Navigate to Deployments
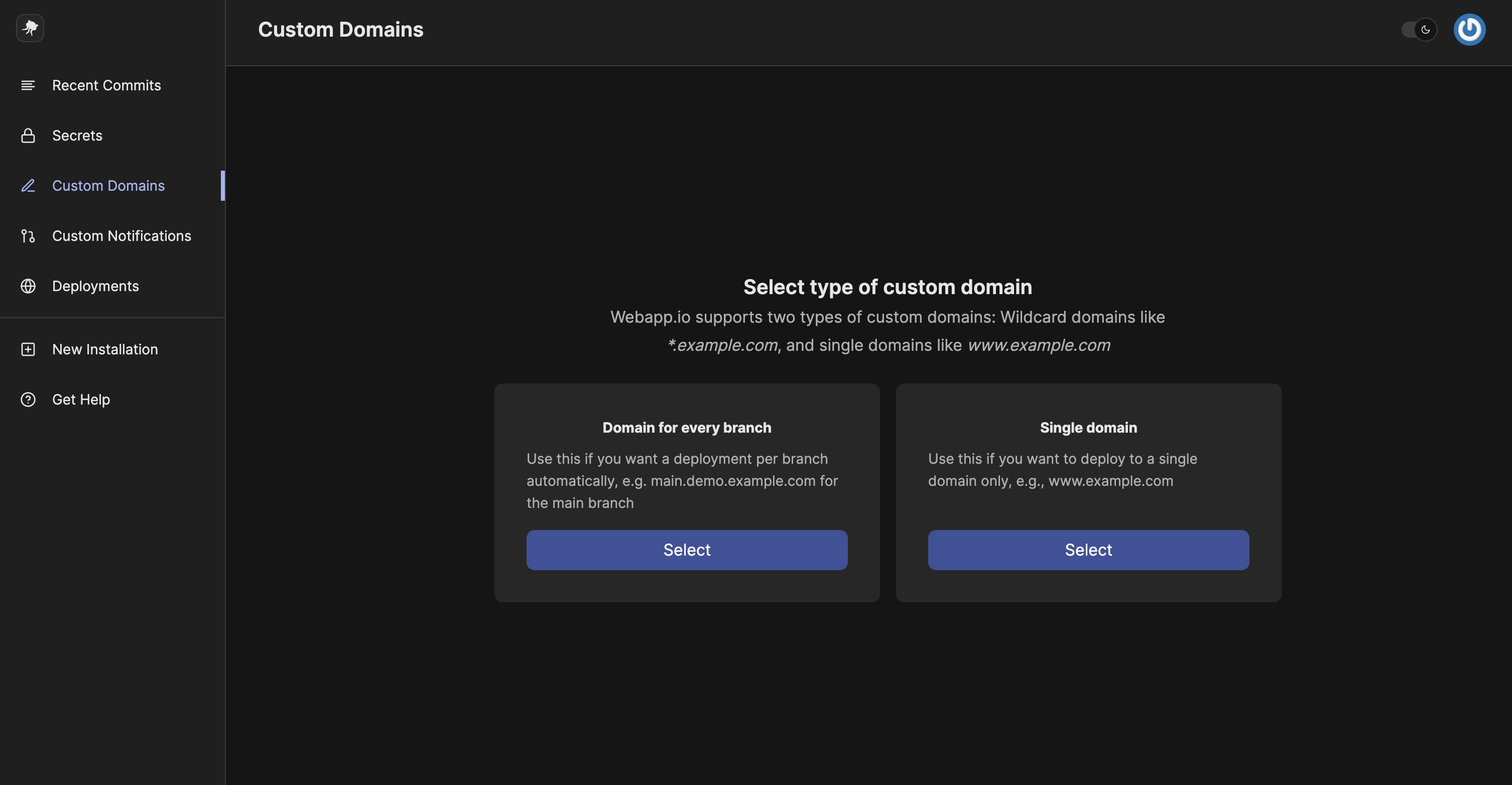Screen dimensions: 1512x785 (96, 286)
